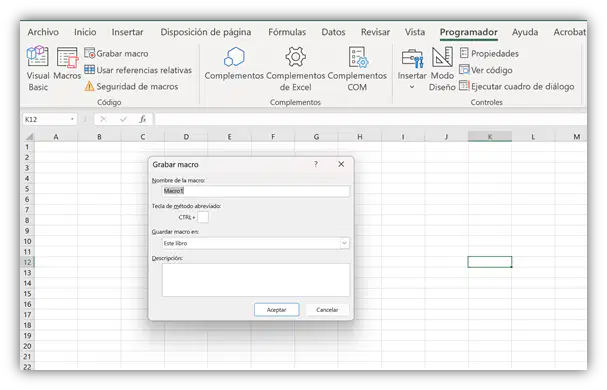
Task: Click the Select All corner triangle
Action: (x=29, y=137)
